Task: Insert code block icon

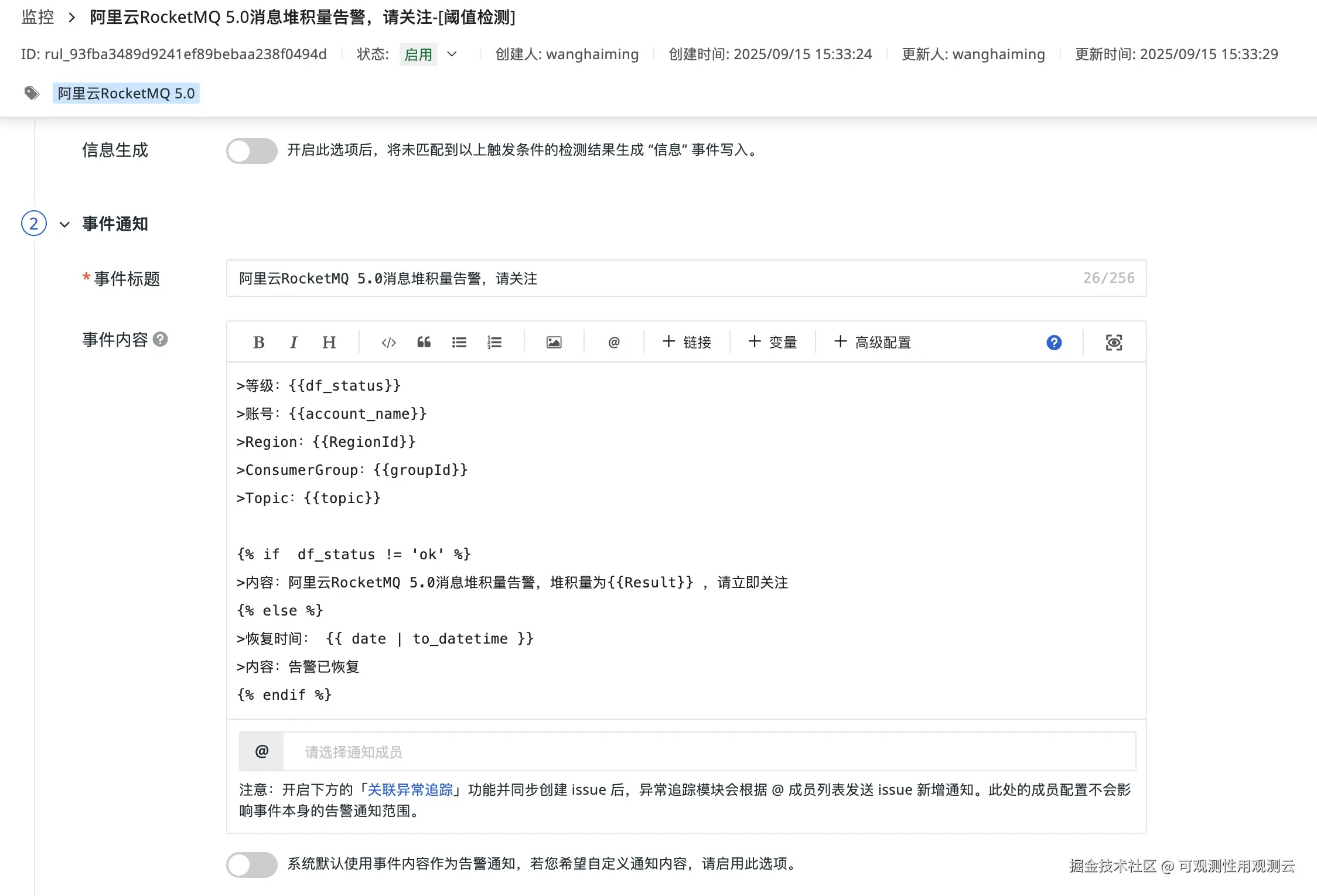Action: coord(388,343)
